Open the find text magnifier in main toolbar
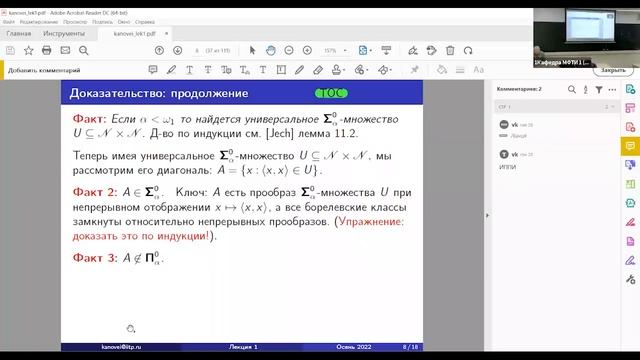 tap(84, 51)
